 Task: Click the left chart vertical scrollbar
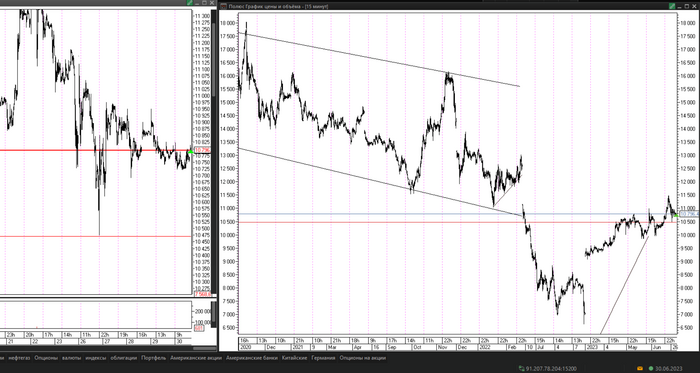pos(214,152)
